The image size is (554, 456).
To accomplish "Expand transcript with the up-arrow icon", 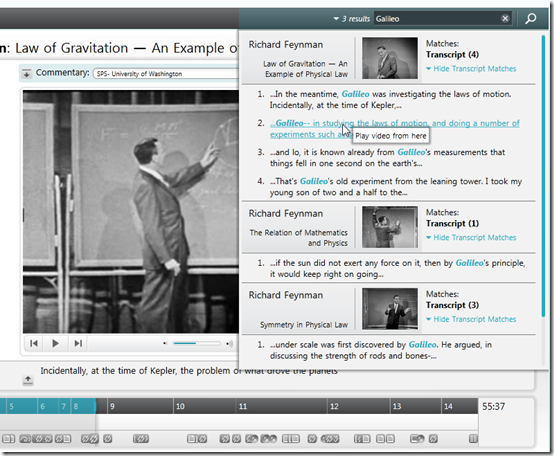I will tap(28, 380).
